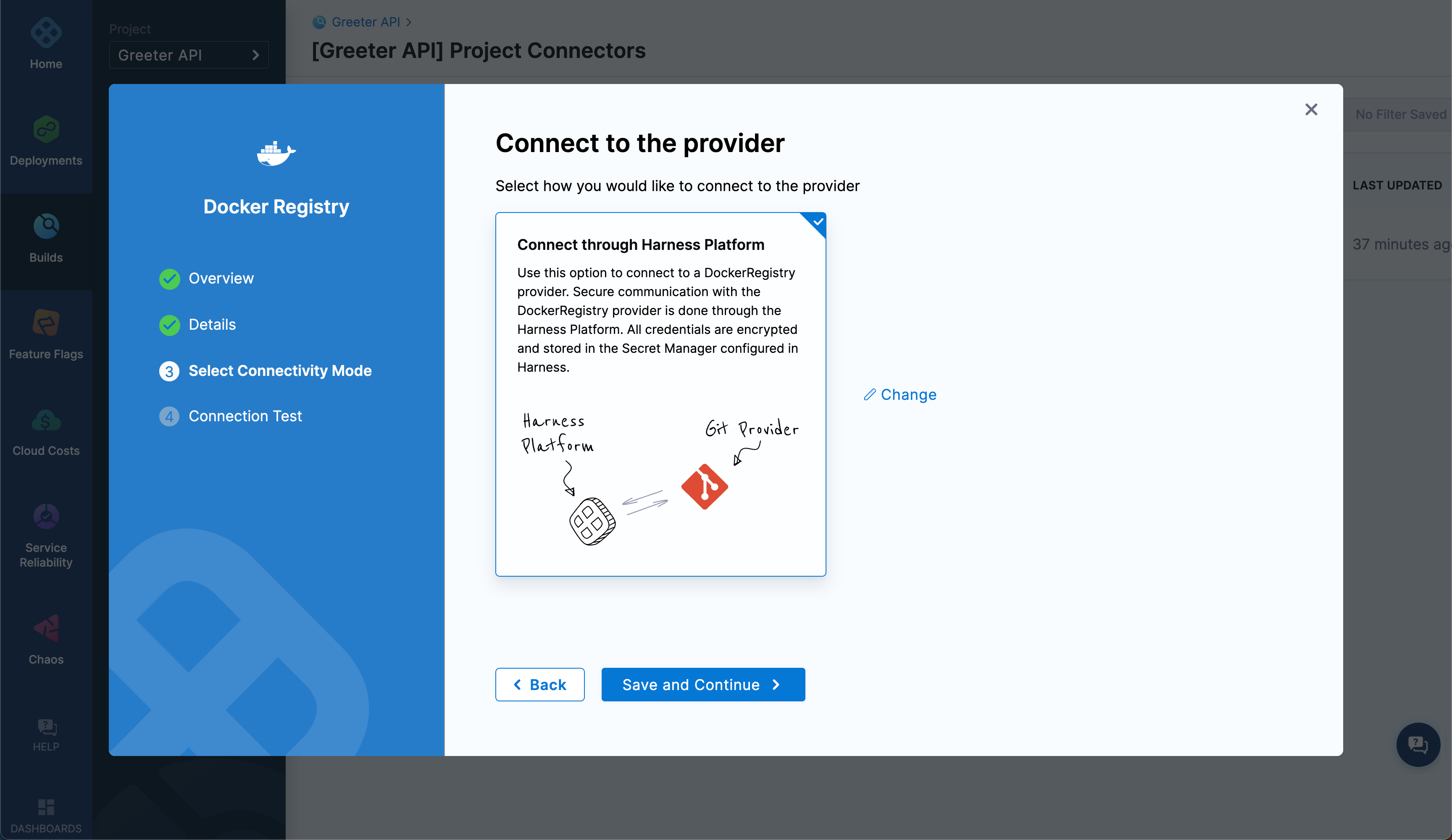This screenshot has width=1452, height=840.
Task: Expand the Greeter API project selector
Action: coord(189,55)
